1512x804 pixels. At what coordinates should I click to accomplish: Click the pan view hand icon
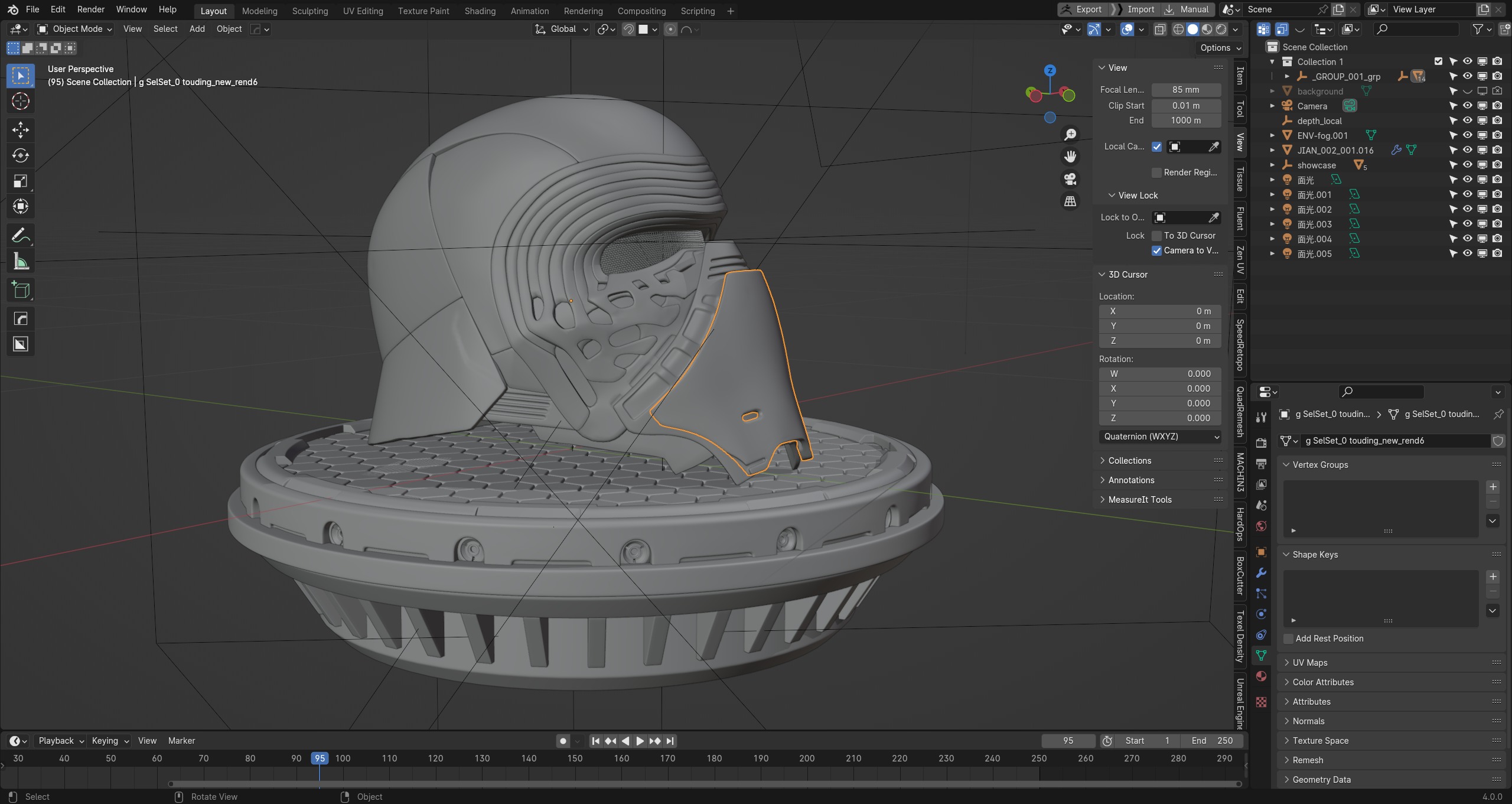pyautogui.click(x=1070, y=157)
